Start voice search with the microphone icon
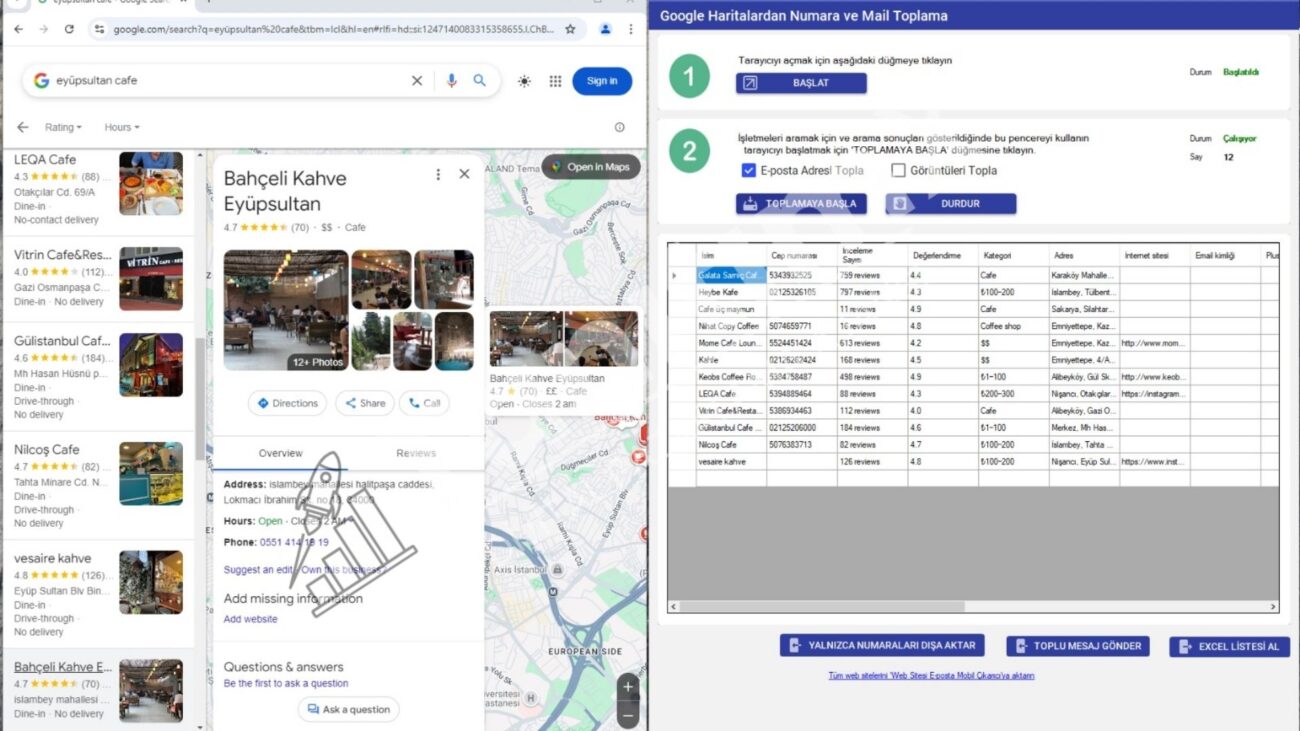Image resolution: width=1300 pixels, height=731 pixels. [451, 81]
